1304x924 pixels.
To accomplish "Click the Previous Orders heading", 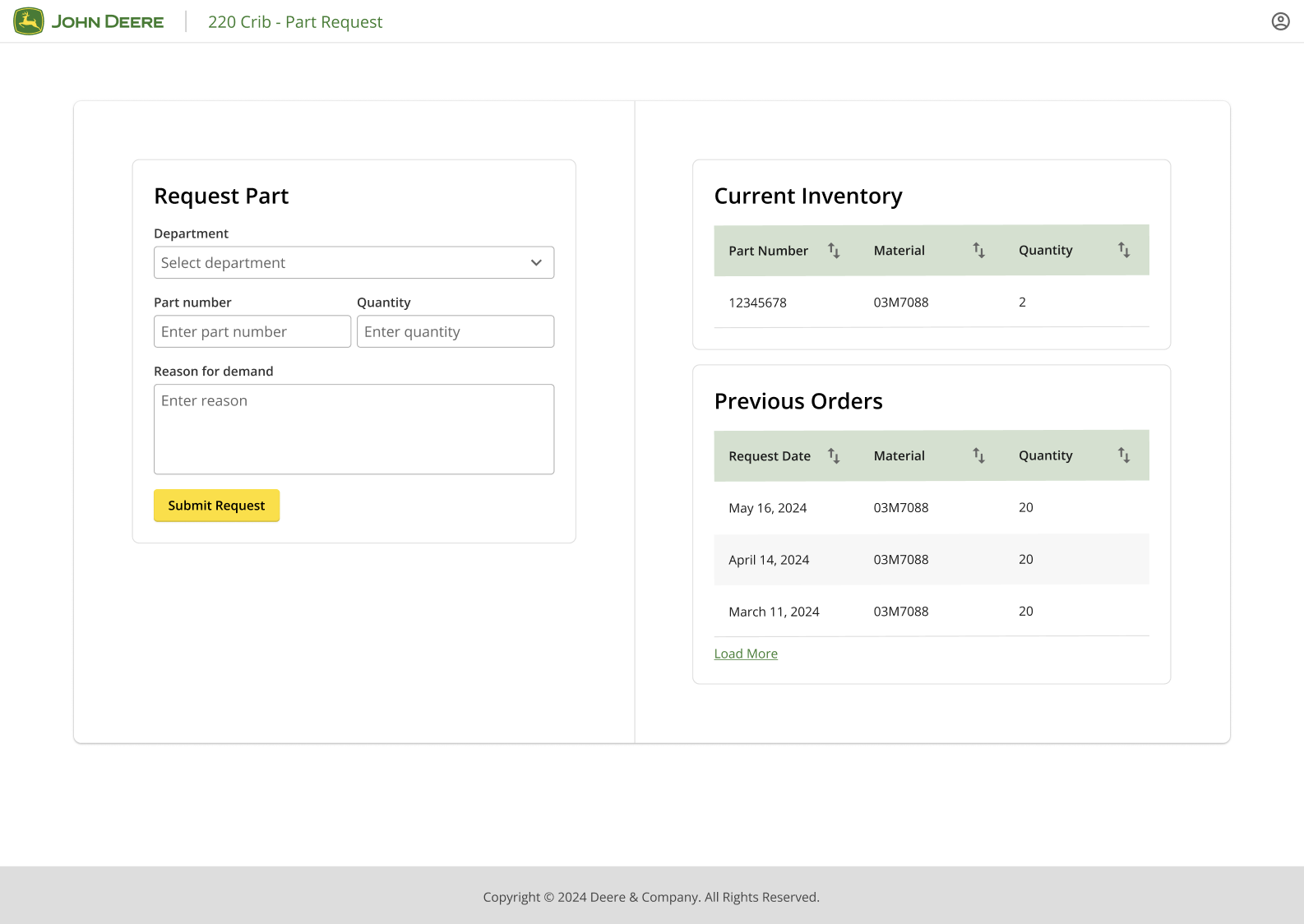I will 798,401.
